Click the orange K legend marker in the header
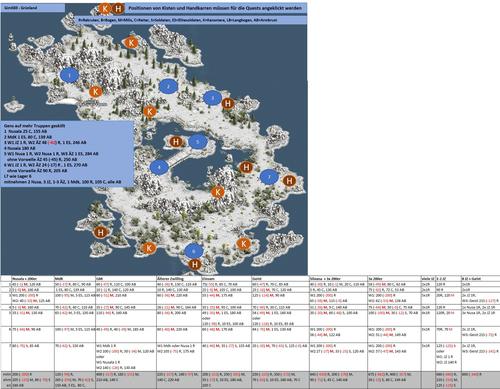This screenshot has width=500, height=389. pyautogui.click(x=105, y=9)
